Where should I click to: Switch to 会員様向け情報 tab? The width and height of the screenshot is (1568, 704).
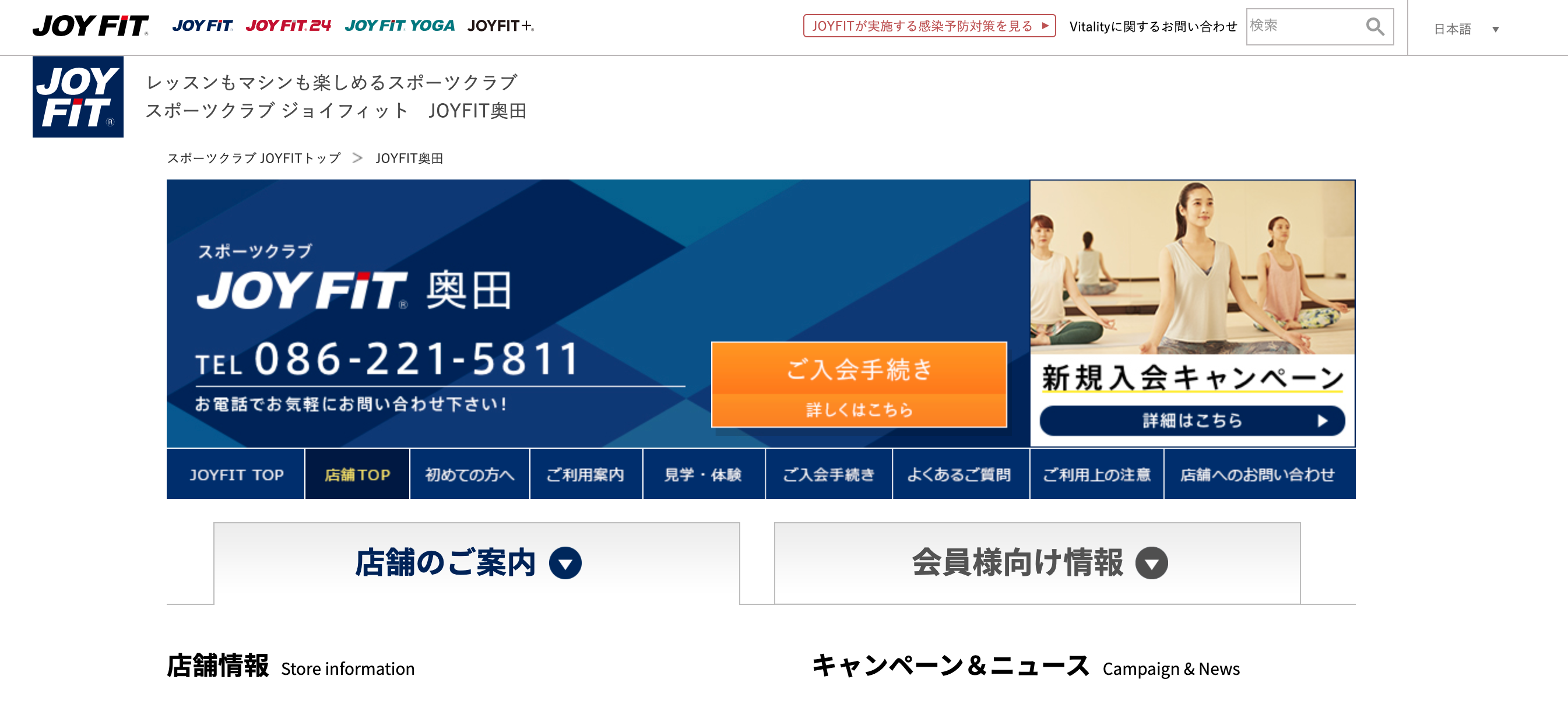[x=1037, y=563]
